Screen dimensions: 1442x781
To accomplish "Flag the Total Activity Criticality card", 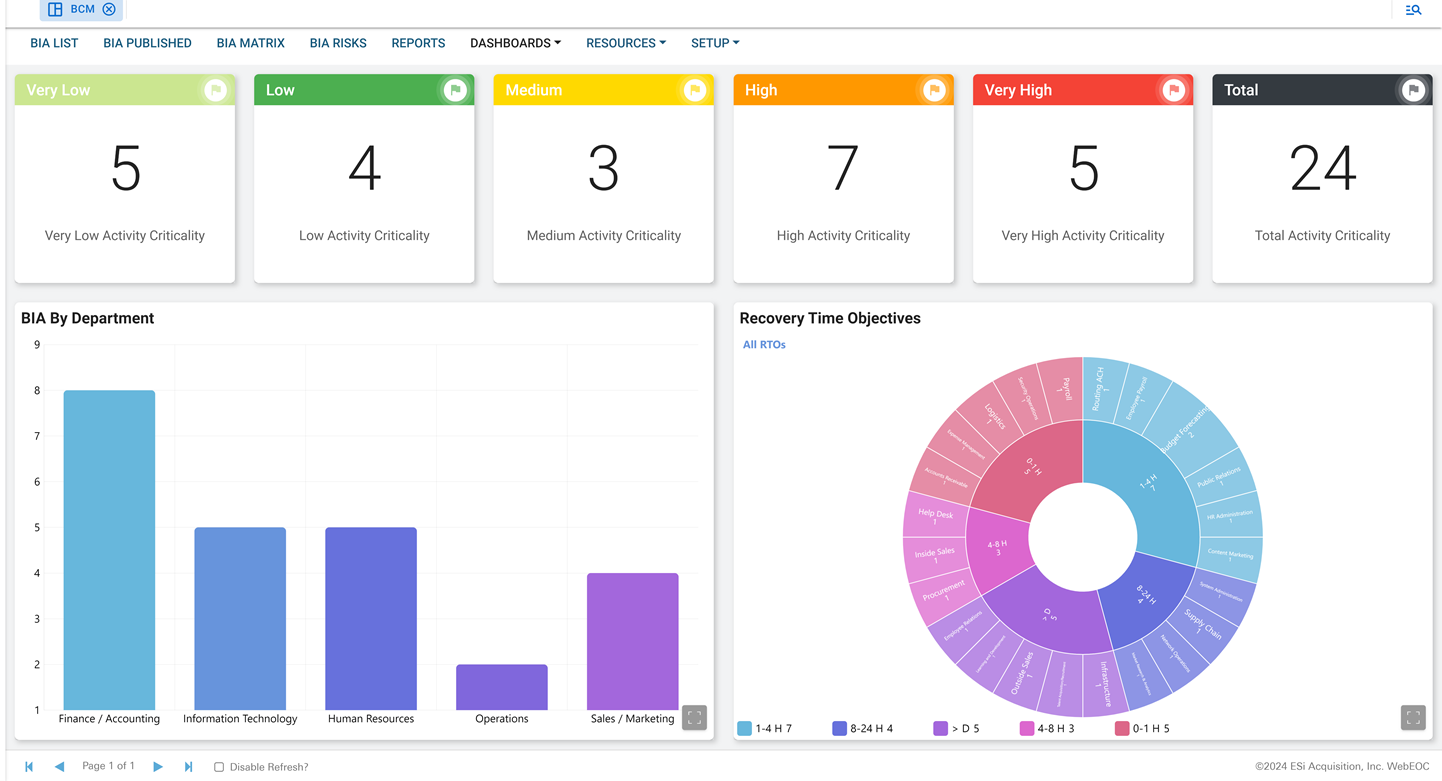I will click(1413, 89).
